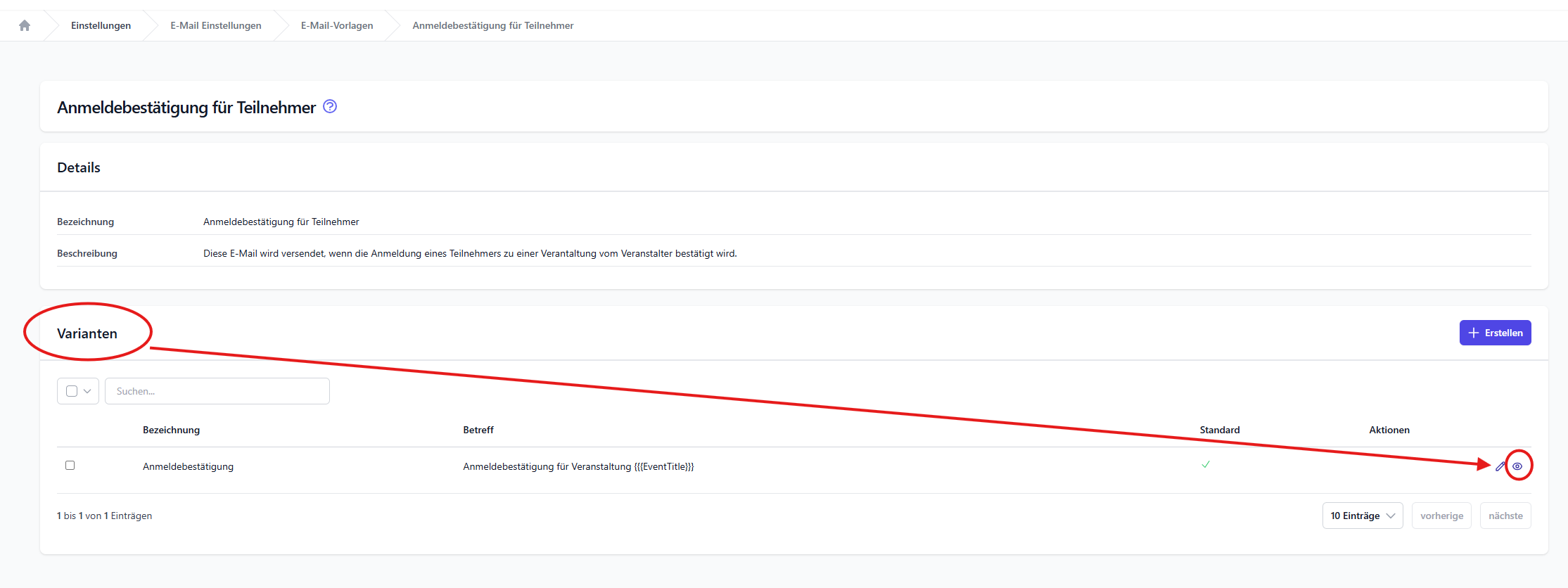Viewport: 1568px width, 588px height.
Task: Sort by the Bezeichnung column header
Action: (x=171, y=430)
